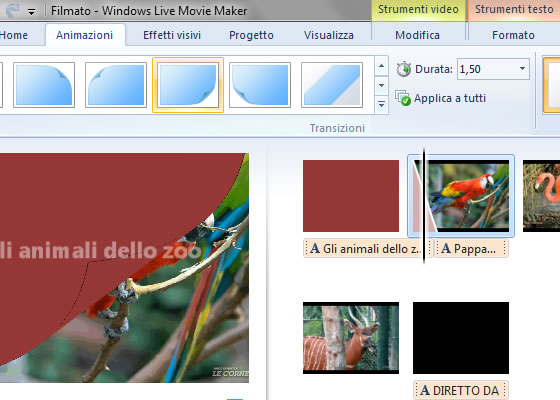This screenshot has width=560, height=400.
Task: Select the highlighted page curl bottom-right transition
Action: (188, 85)
